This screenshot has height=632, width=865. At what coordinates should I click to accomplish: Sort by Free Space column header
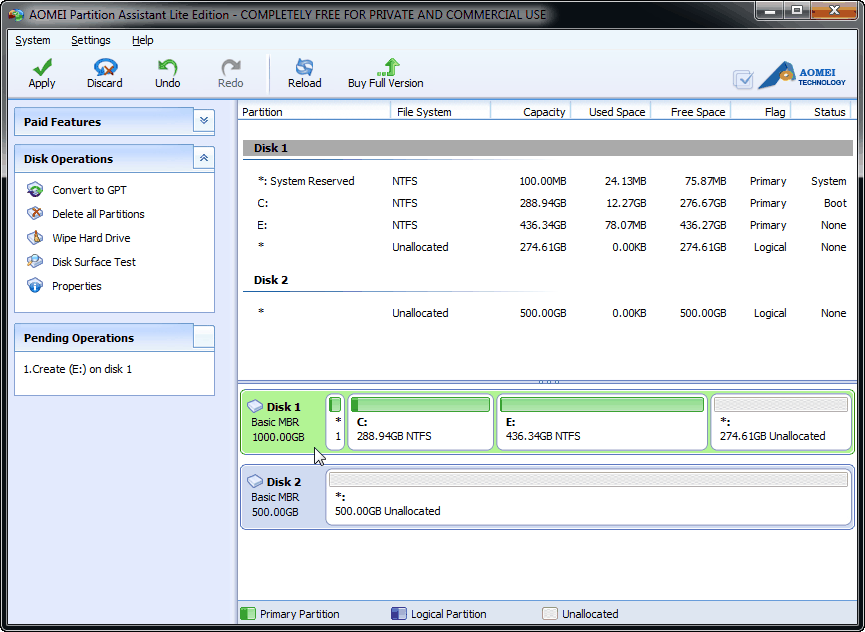pyautogui.click(x=691, y=111)
